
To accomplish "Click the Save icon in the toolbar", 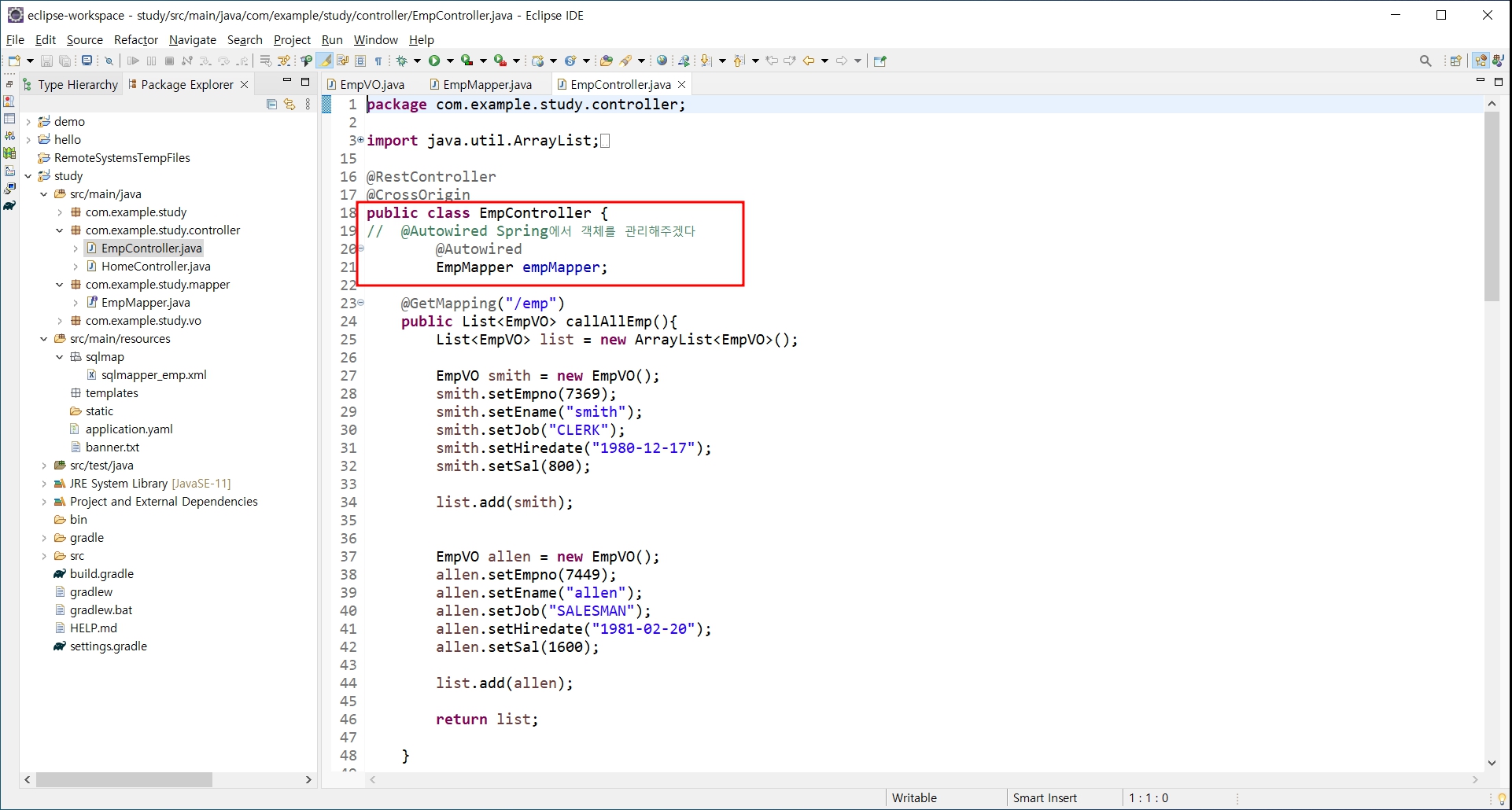I will (46, 61).
